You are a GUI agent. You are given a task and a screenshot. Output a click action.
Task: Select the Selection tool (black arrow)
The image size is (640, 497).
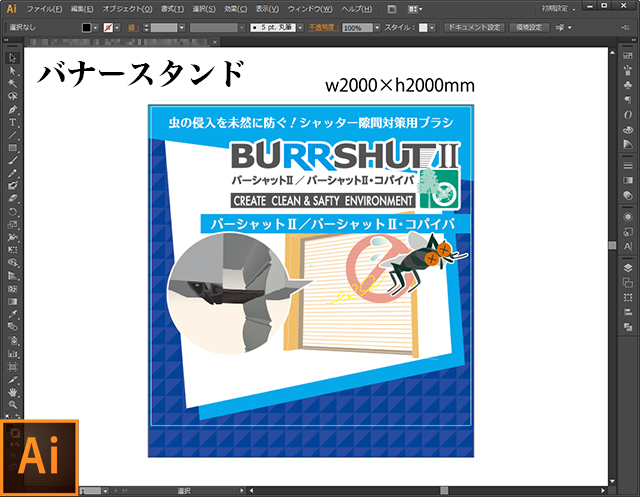coord(12,58)
